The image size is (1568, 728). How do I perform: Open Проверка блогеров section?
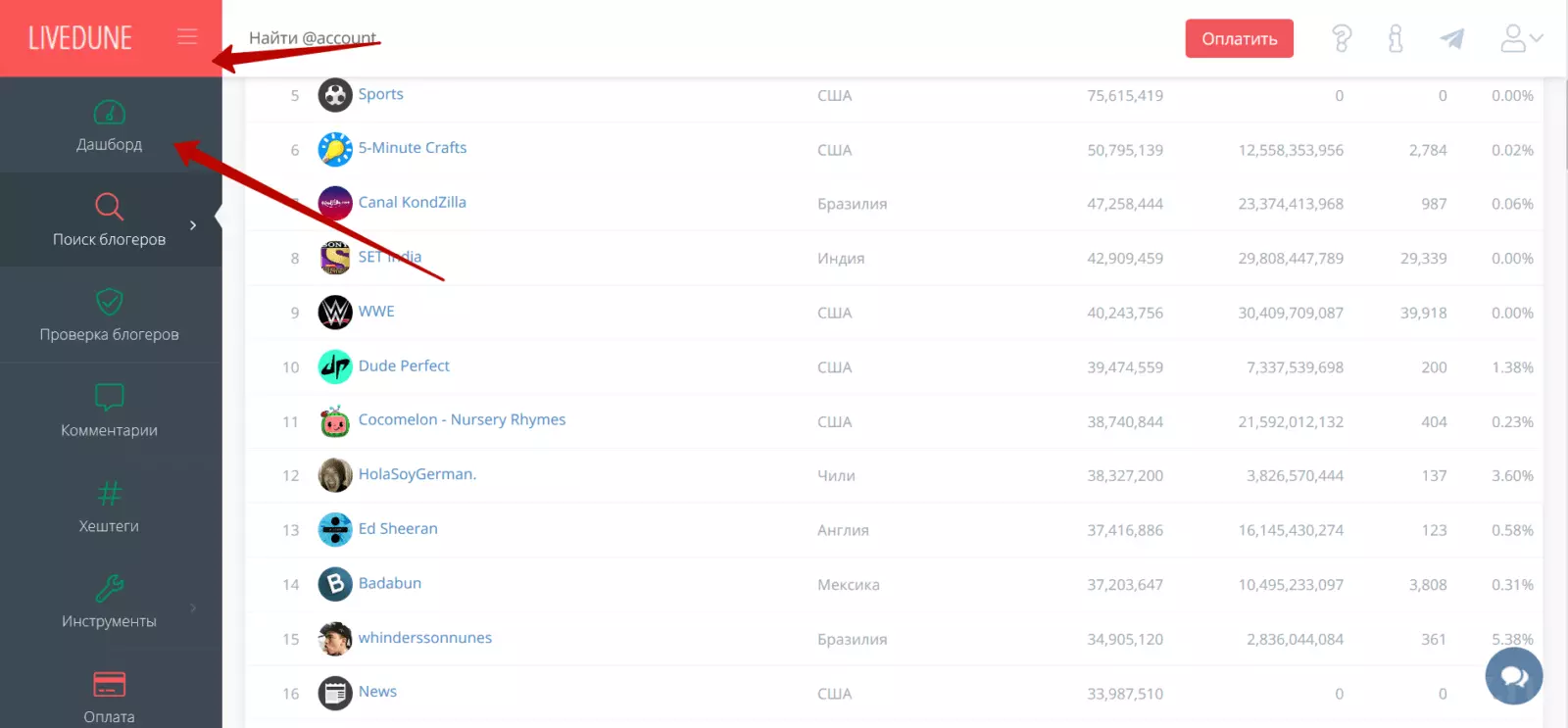coord(110,315)
